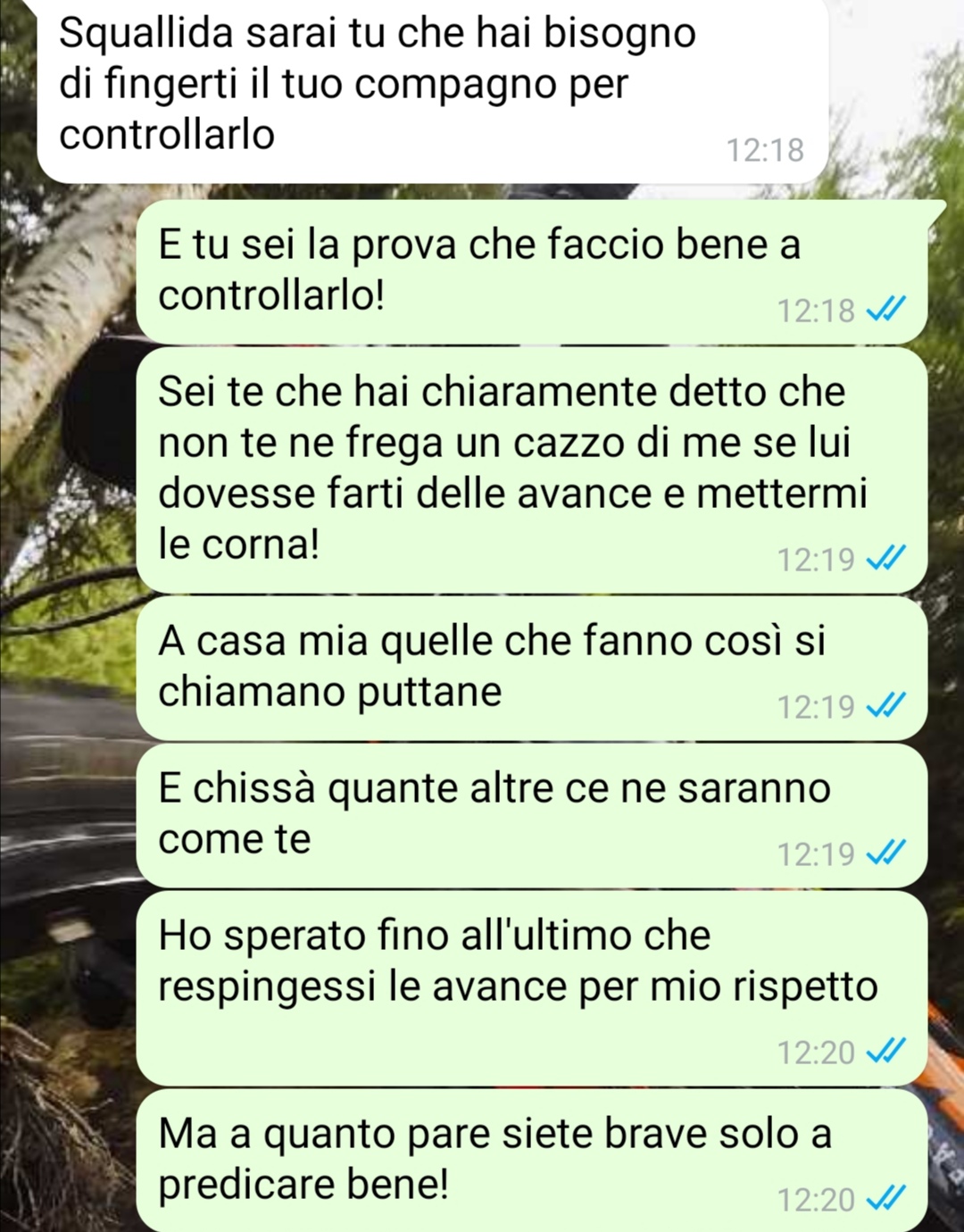Select the message 'A casa mia quelle'
Screen dimensions: 964x1232
(532, 668)
